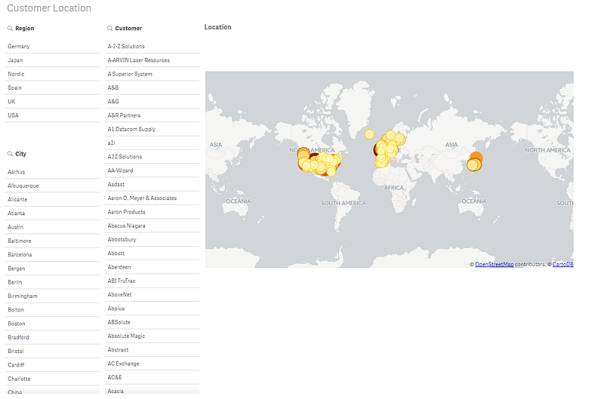Open the CartoDB attribution link

tap(562, 264)
